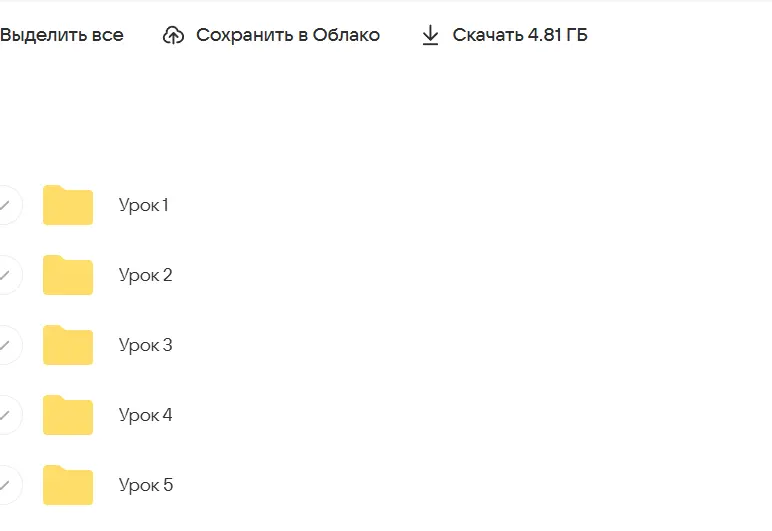Click the download arrow icon

430,36
